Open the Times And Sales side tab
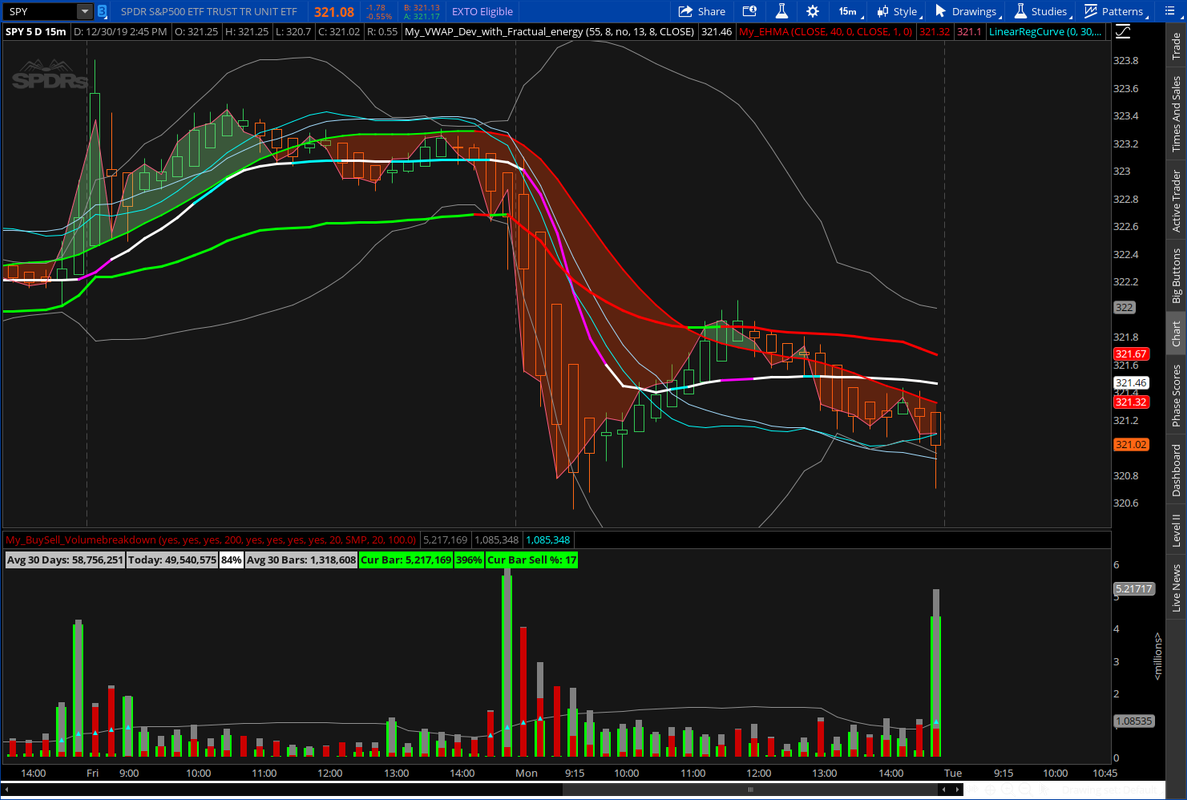1187x800 pixels. tap(1176, 114)
